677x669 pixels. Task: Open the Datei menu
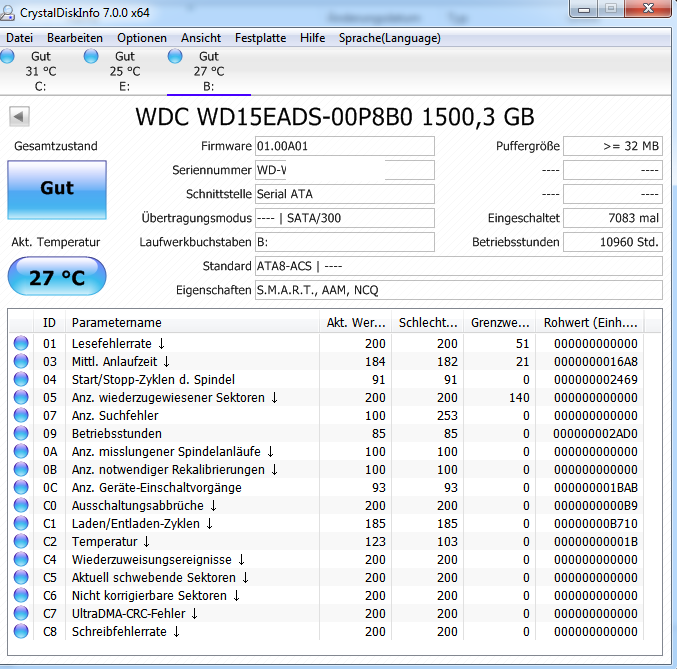click(19, 38)
